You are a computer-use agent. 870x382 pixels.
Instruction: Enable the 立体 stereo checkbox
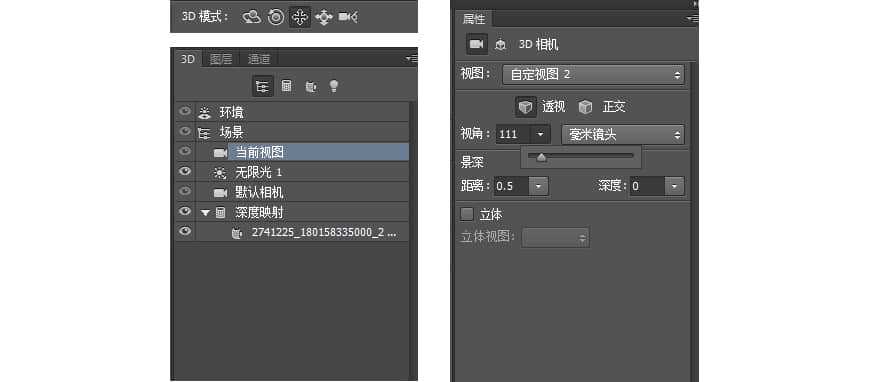467,214
